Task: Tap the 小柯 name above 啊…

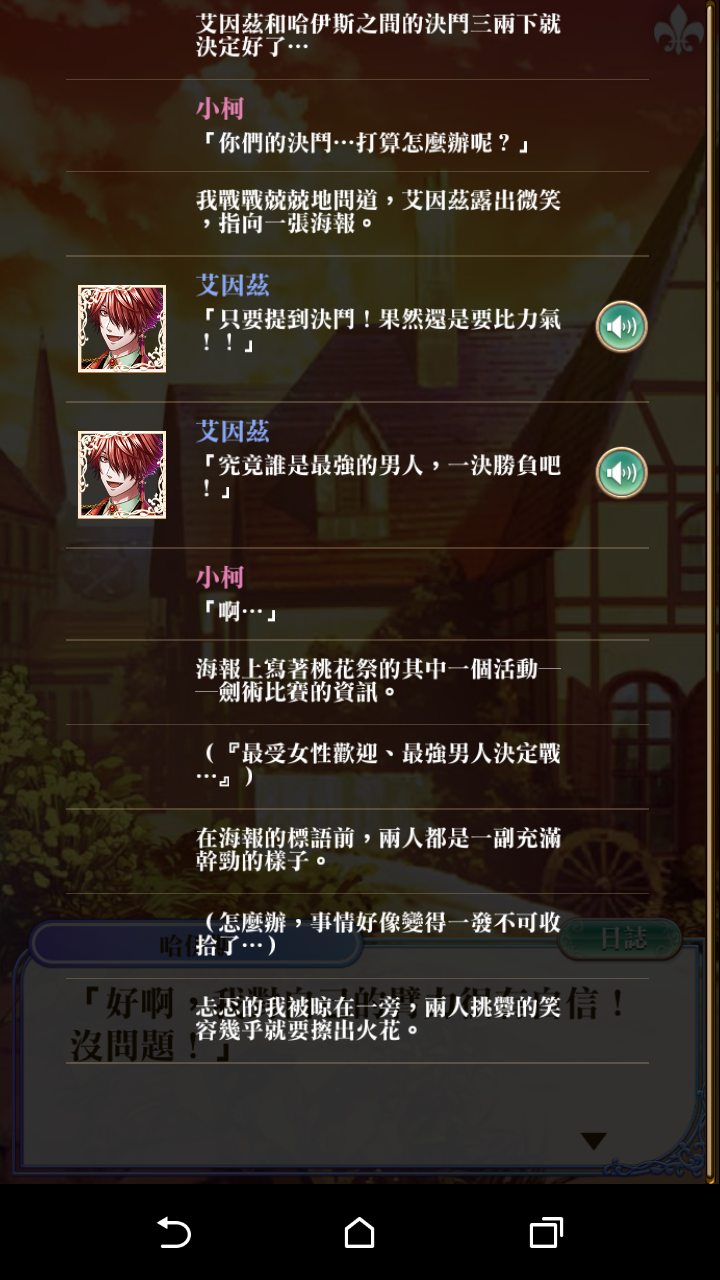Action: click(220, 577)
